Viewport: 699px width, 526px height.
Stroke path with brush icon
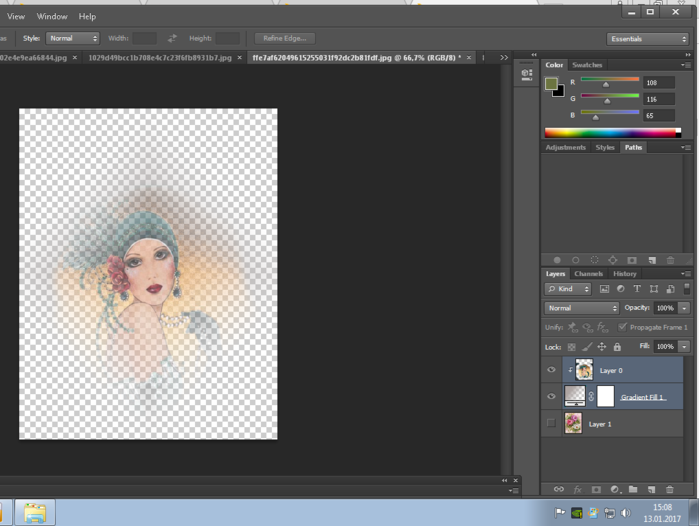coord(576,260)
